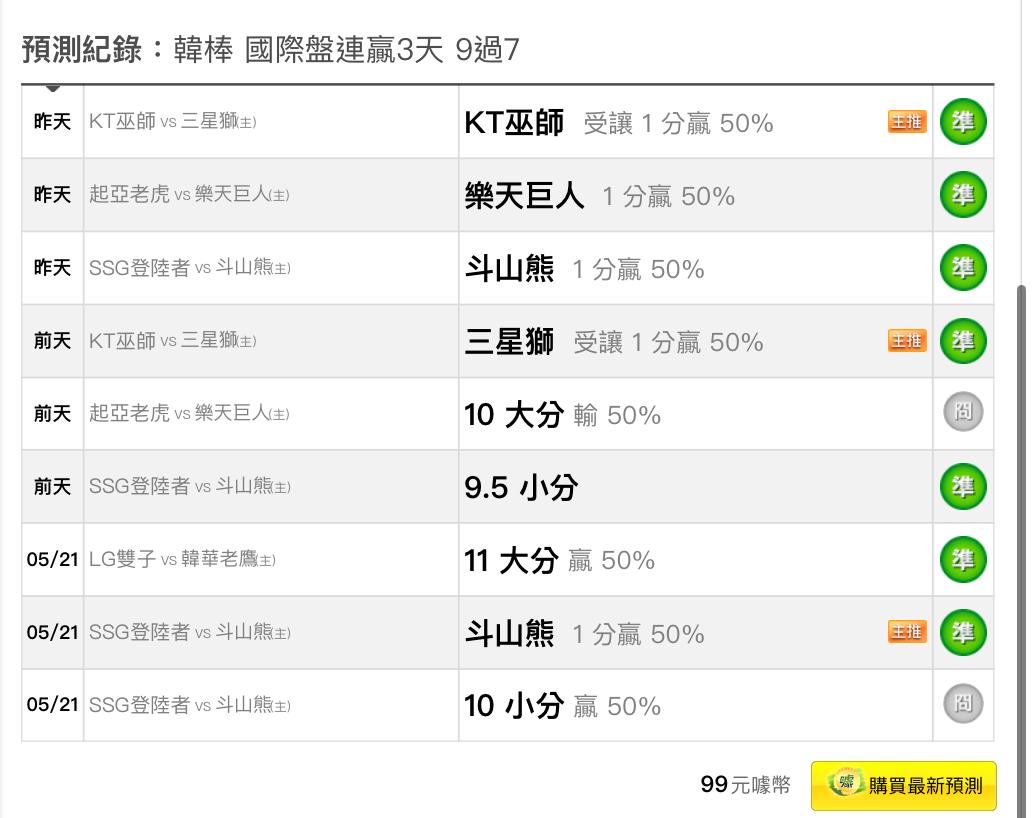The image size is (1035, 818).
Task: Click 主推 badge on KT巫師 row
Action: (907, 121)
